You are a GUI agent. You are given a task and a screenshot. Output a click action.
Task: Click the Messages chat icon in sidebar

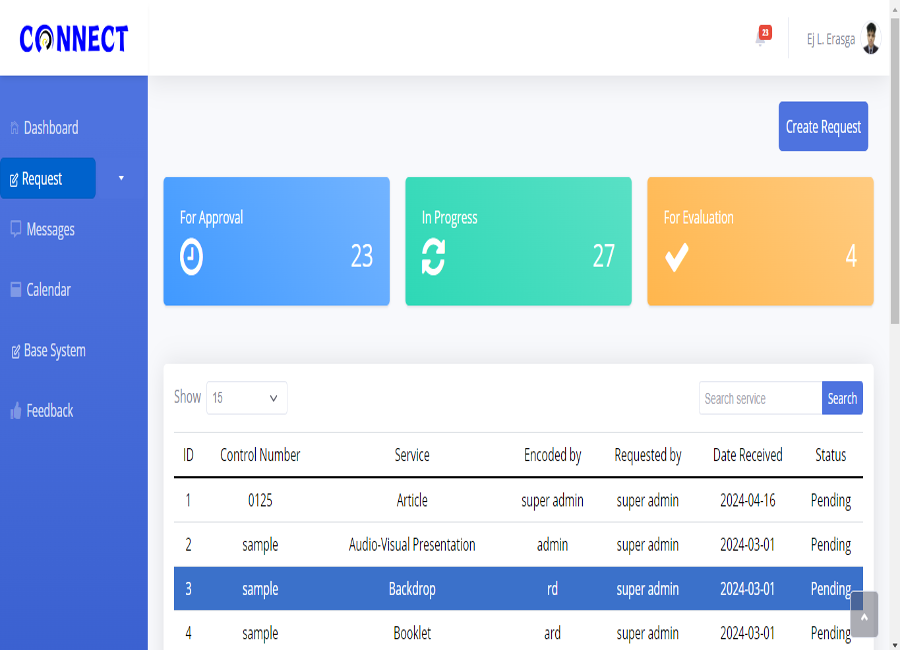point(15,229)
